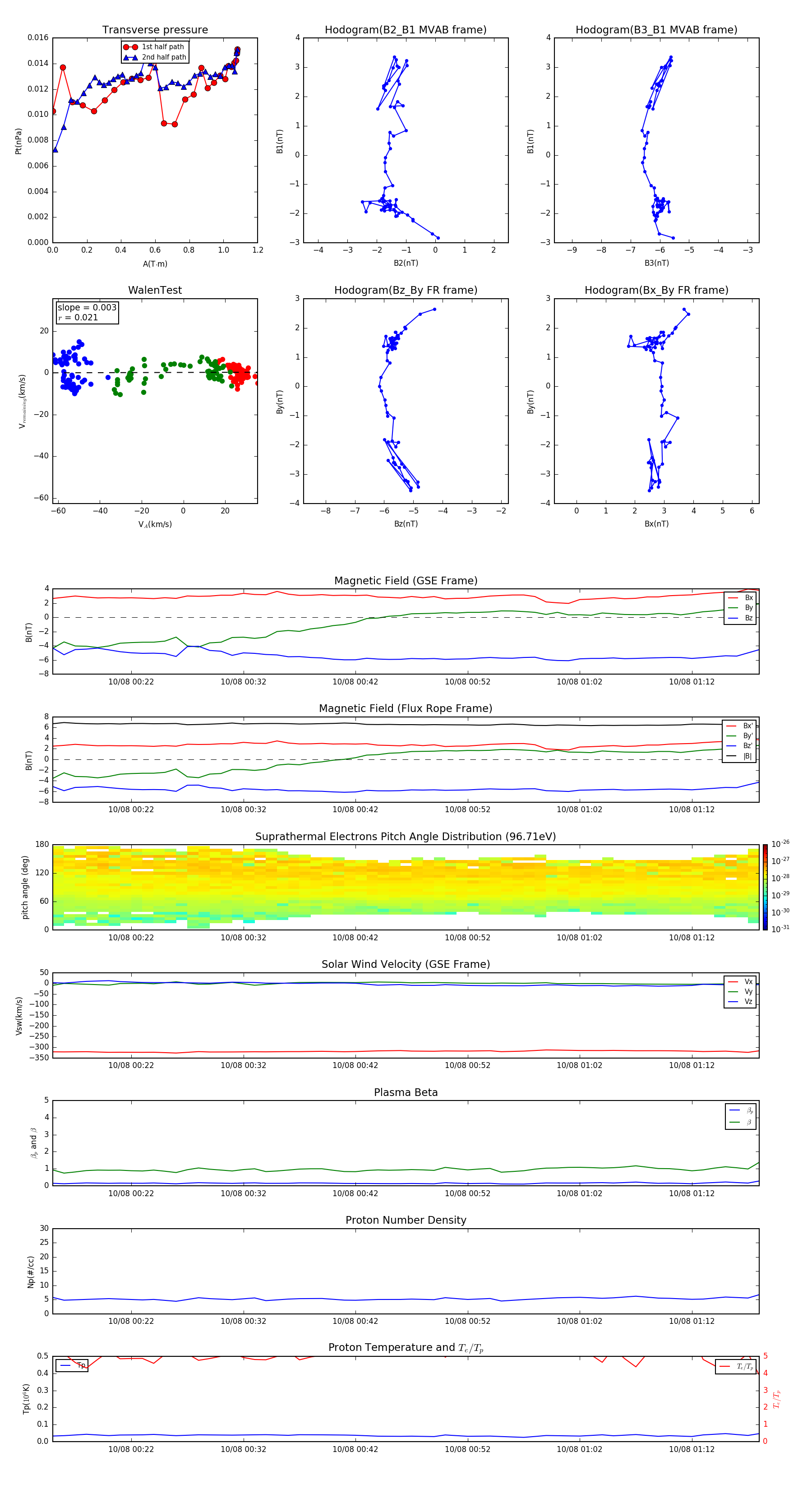This screenshot has height=1489, width=812.
Task: Click the 'Pt(nPa)' axis label
Action: pos(18,141)
